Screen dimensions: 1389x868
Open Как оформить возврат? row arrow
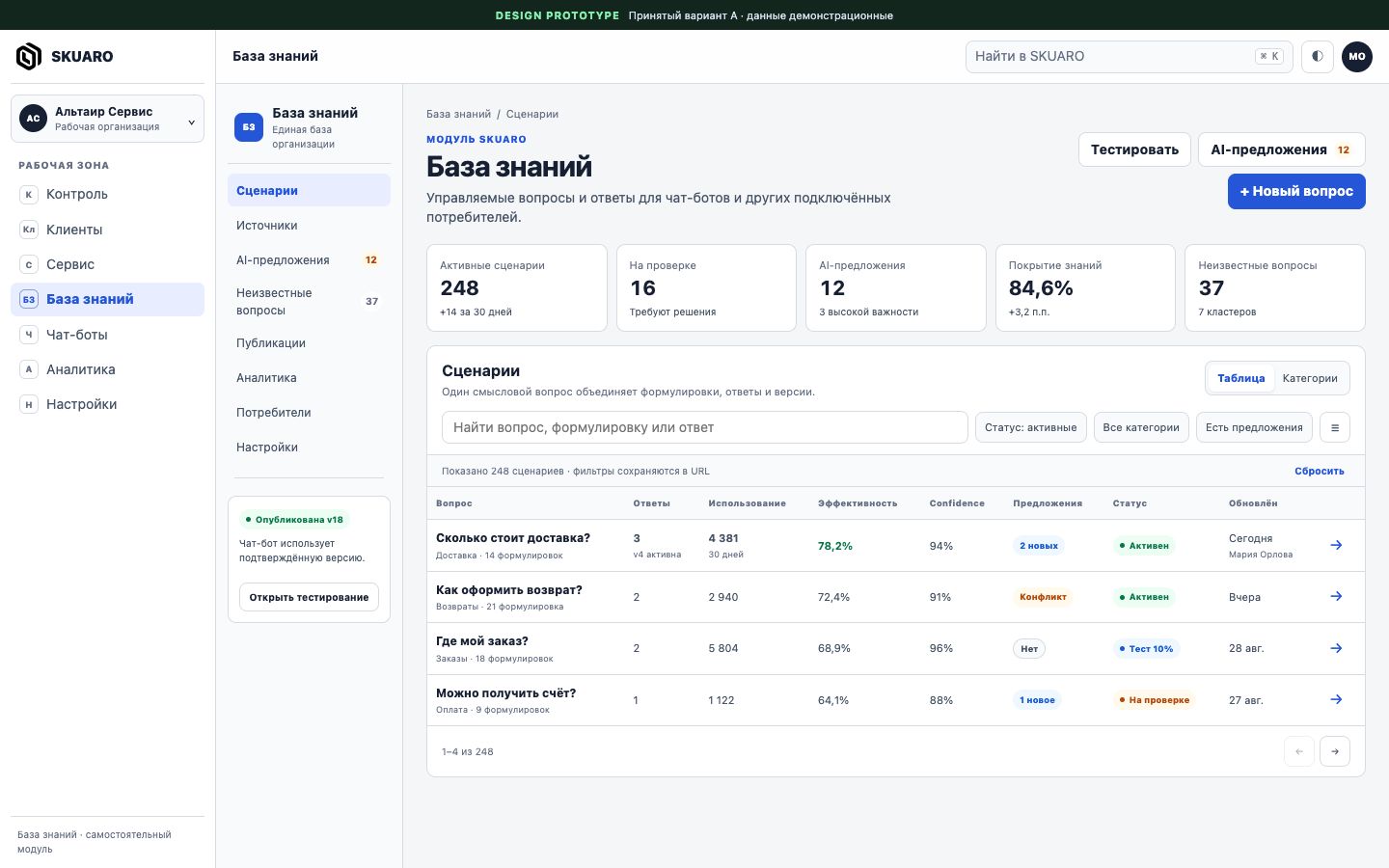click(x=1336, y=597)
